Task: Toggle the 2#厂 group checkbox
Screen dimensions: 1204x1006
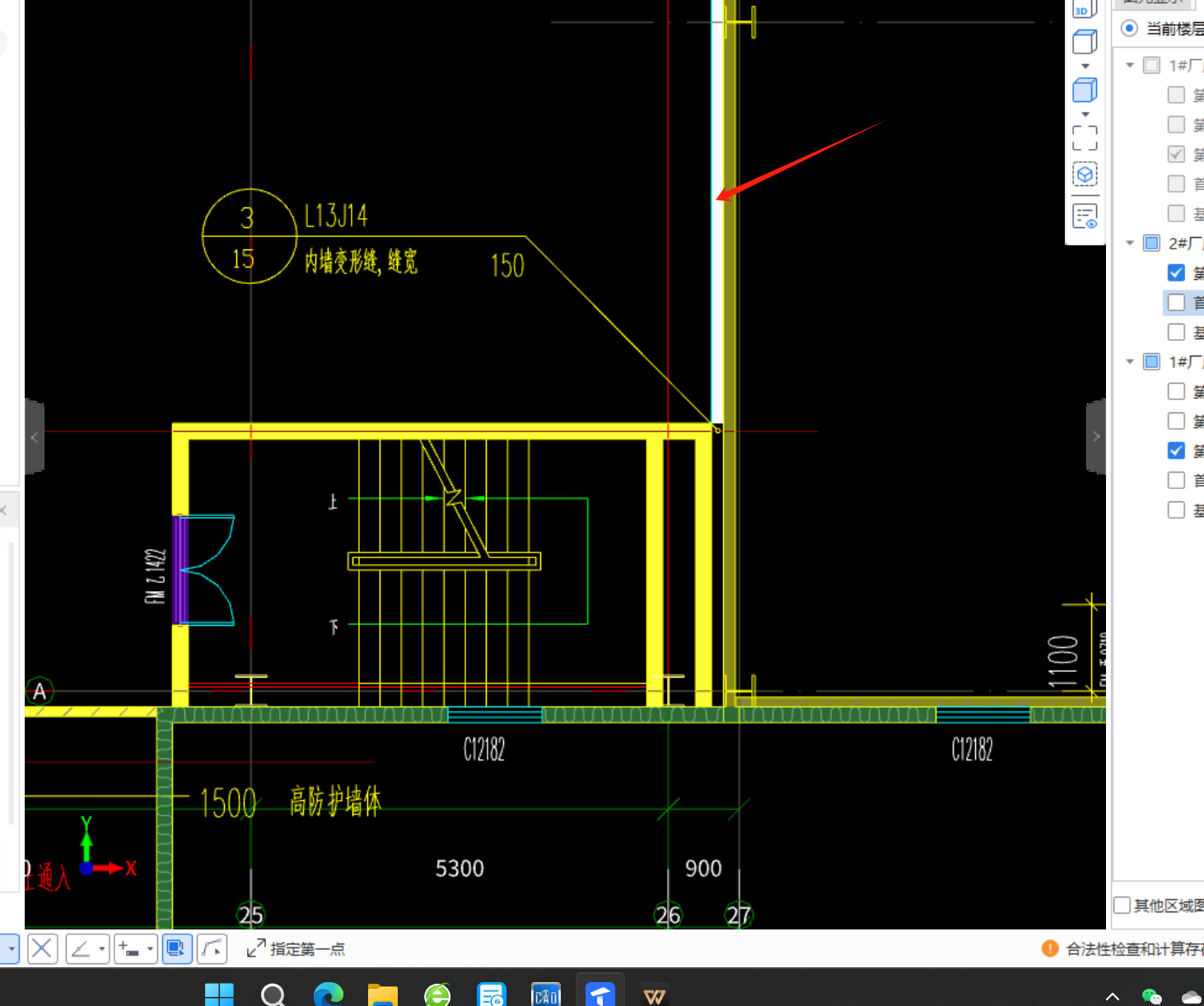Action: 1152,243
